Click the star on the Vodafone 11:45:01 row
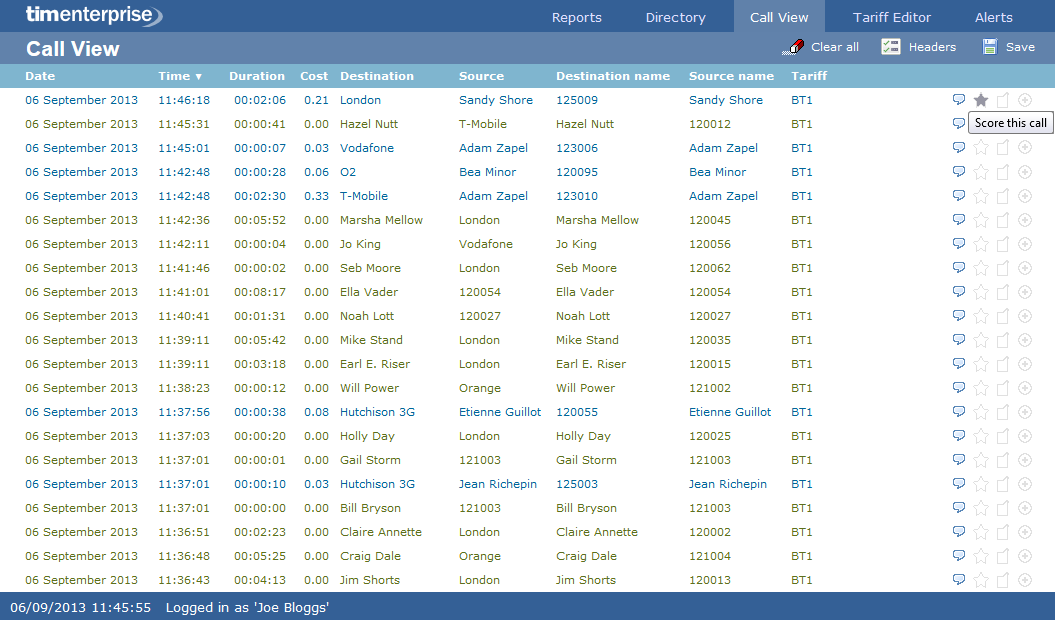 tap(981, 148)
